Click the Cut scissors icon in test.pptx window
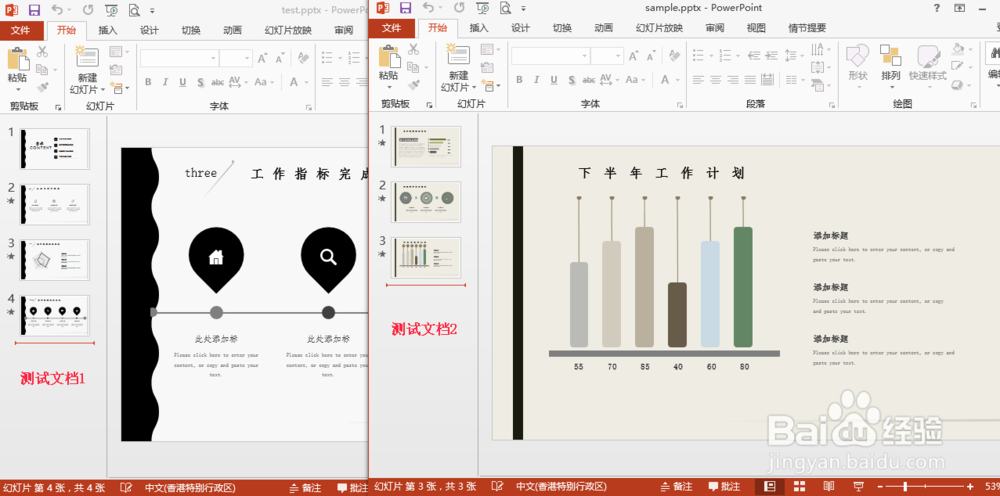The width and height of the screenshot is (1000, 496). pyautogui.click(x=42, y=52)
